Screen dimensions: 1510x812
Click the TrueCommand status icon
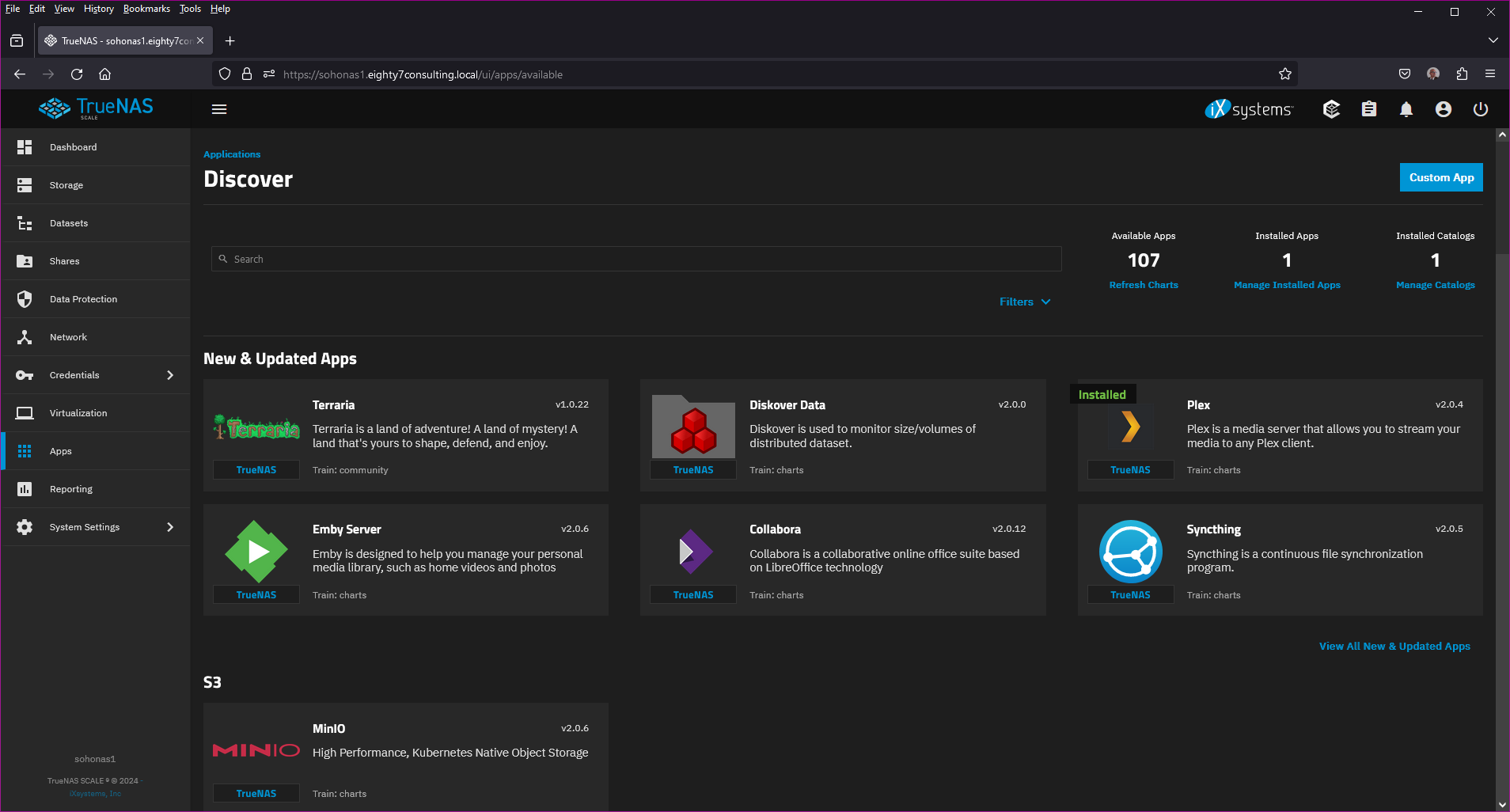(x=1331, y=109)
